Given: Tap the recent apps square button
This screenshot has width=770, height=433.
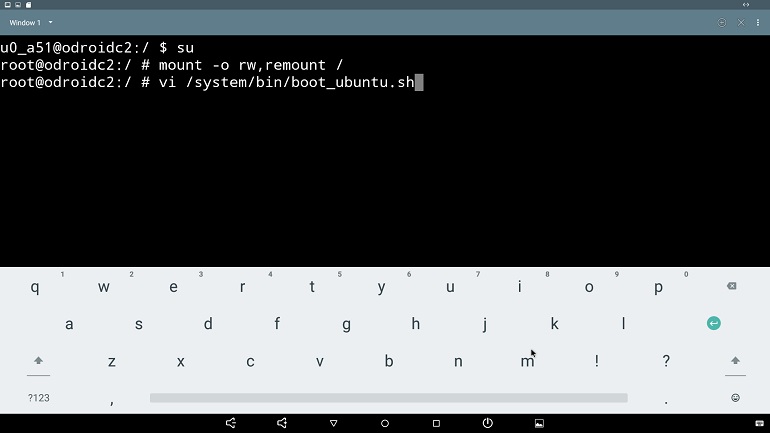Looking at the screenshot, I should click(436, 423).
